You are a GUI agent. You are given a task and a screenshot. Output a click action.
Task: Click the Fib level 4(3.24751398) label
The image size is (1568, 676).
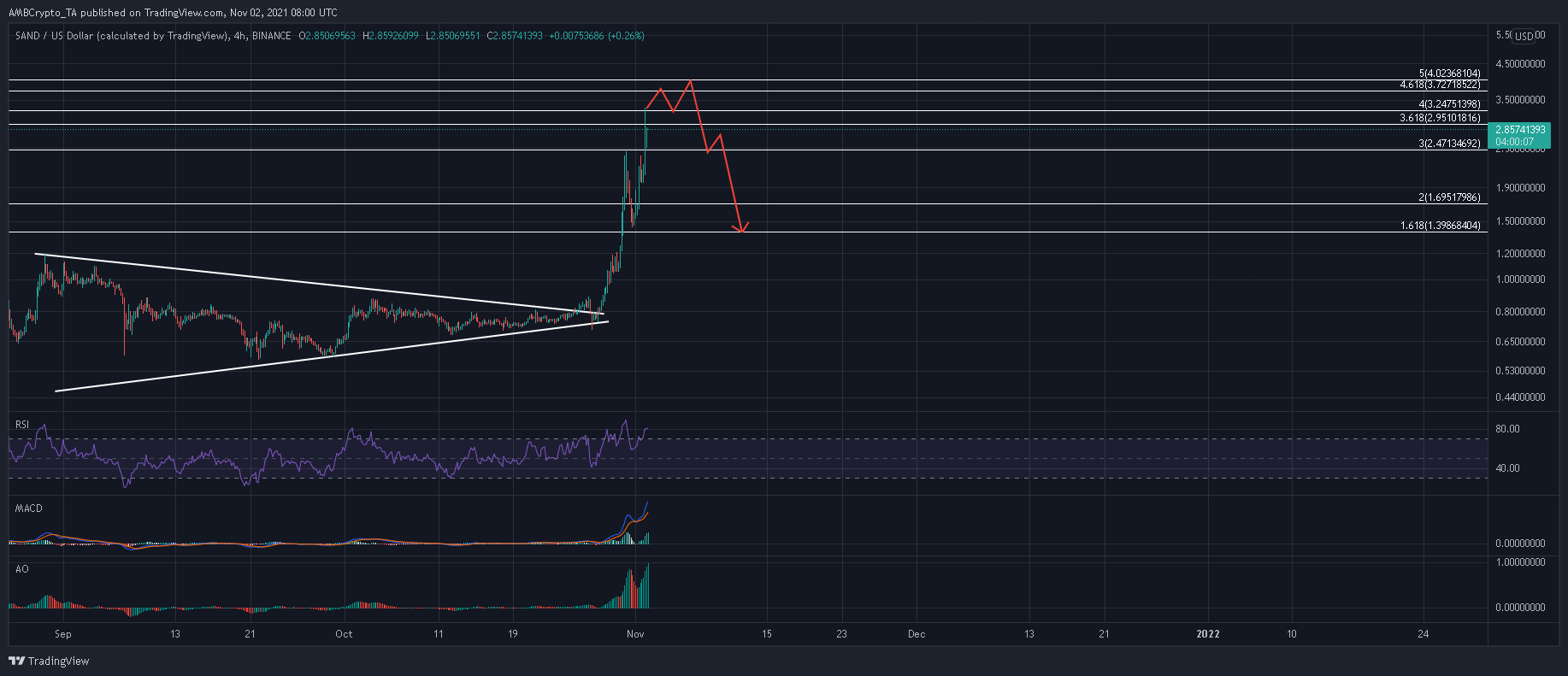tap(1449, 104)
